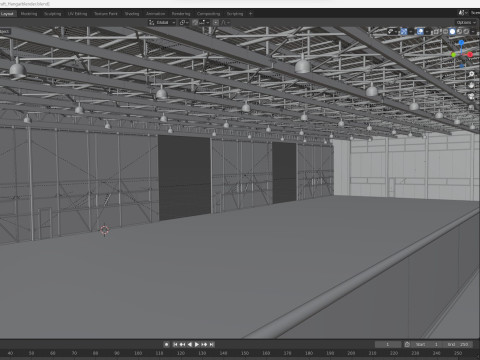Screen dimensions: 480x360
Task: Open the Texture Paint workspace
Action: [x=106, y=14]
